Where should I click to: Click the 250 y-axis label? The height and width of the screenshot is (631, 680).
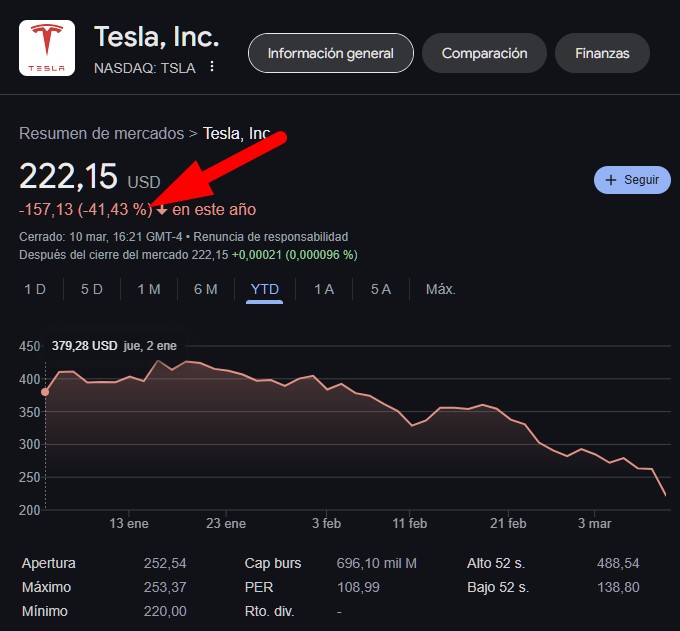point(29,477)
